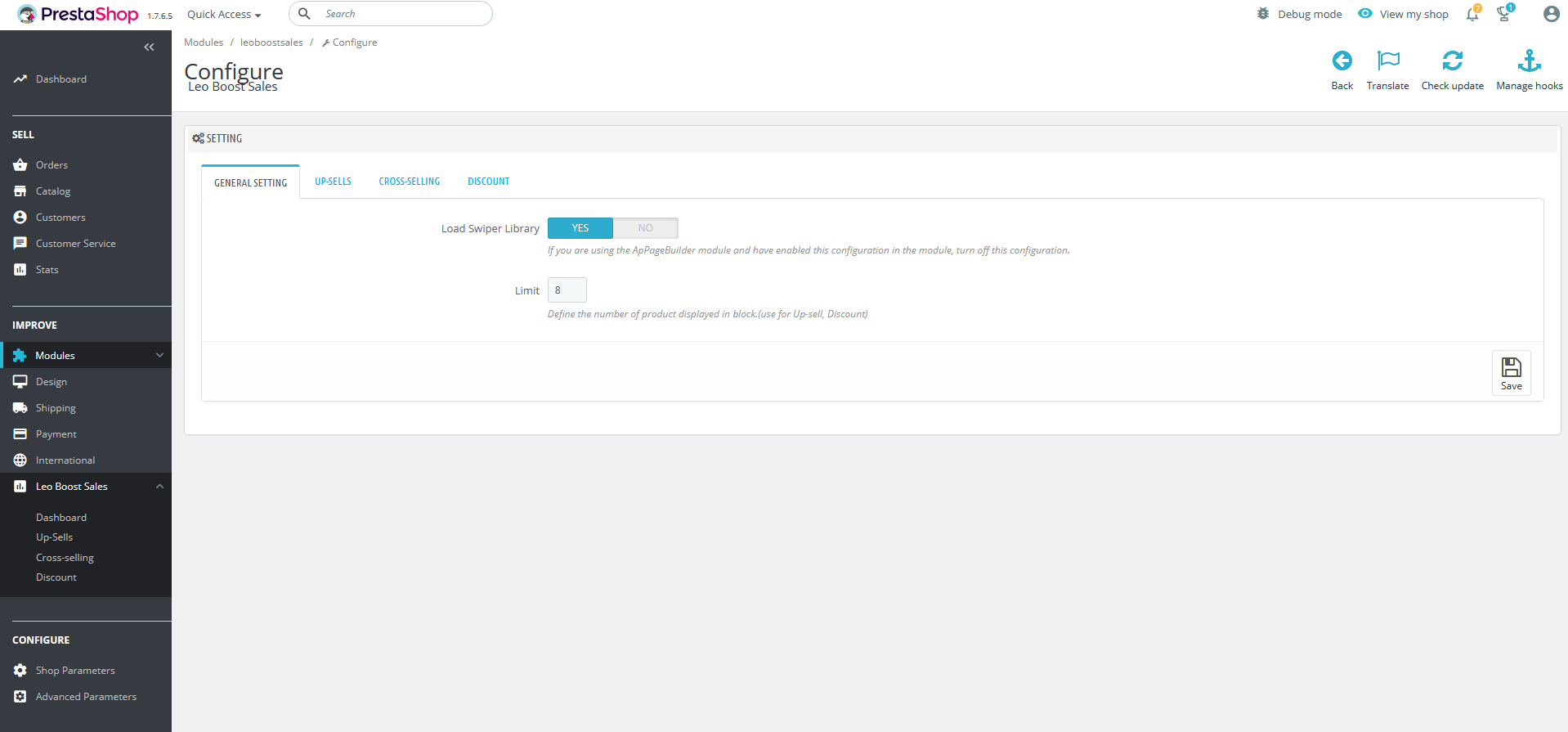Collapse the Leo Boost Sales submenu chevron

pos(160,487)
